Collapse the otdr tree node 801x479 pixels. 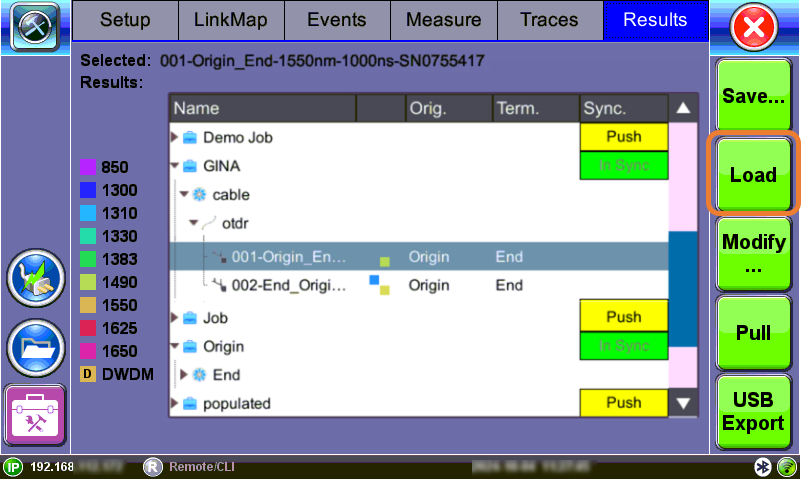[x=195, y=223]
